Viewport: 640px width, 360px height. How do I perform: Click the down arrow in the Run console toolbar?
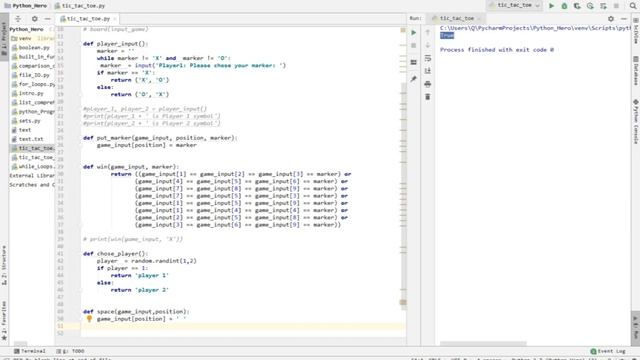[x=427, y=45]
